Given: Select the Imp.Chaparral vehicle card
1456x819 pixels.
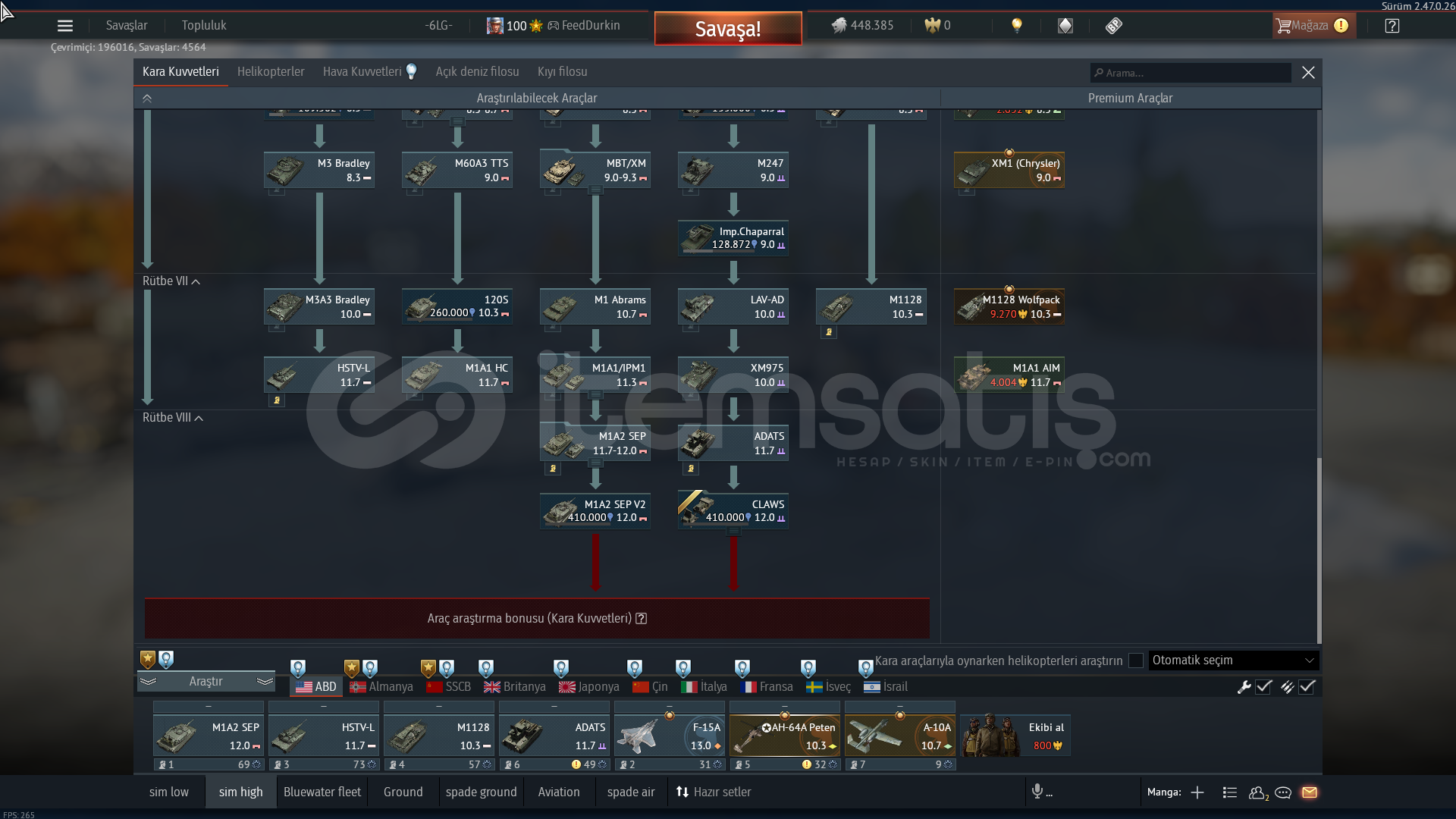Looking at the screenshot, I should (733, 238).
